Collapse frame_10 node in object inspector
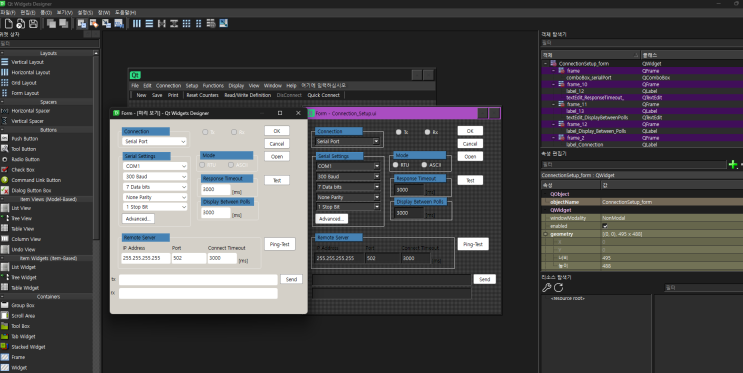This screenshot has height=373, width=743. point(553,84)
